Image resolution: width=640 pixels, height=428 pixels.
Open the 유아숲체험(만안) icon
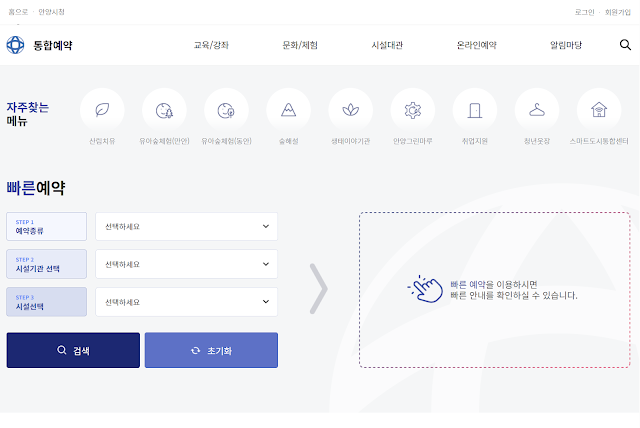coord(164,110)
